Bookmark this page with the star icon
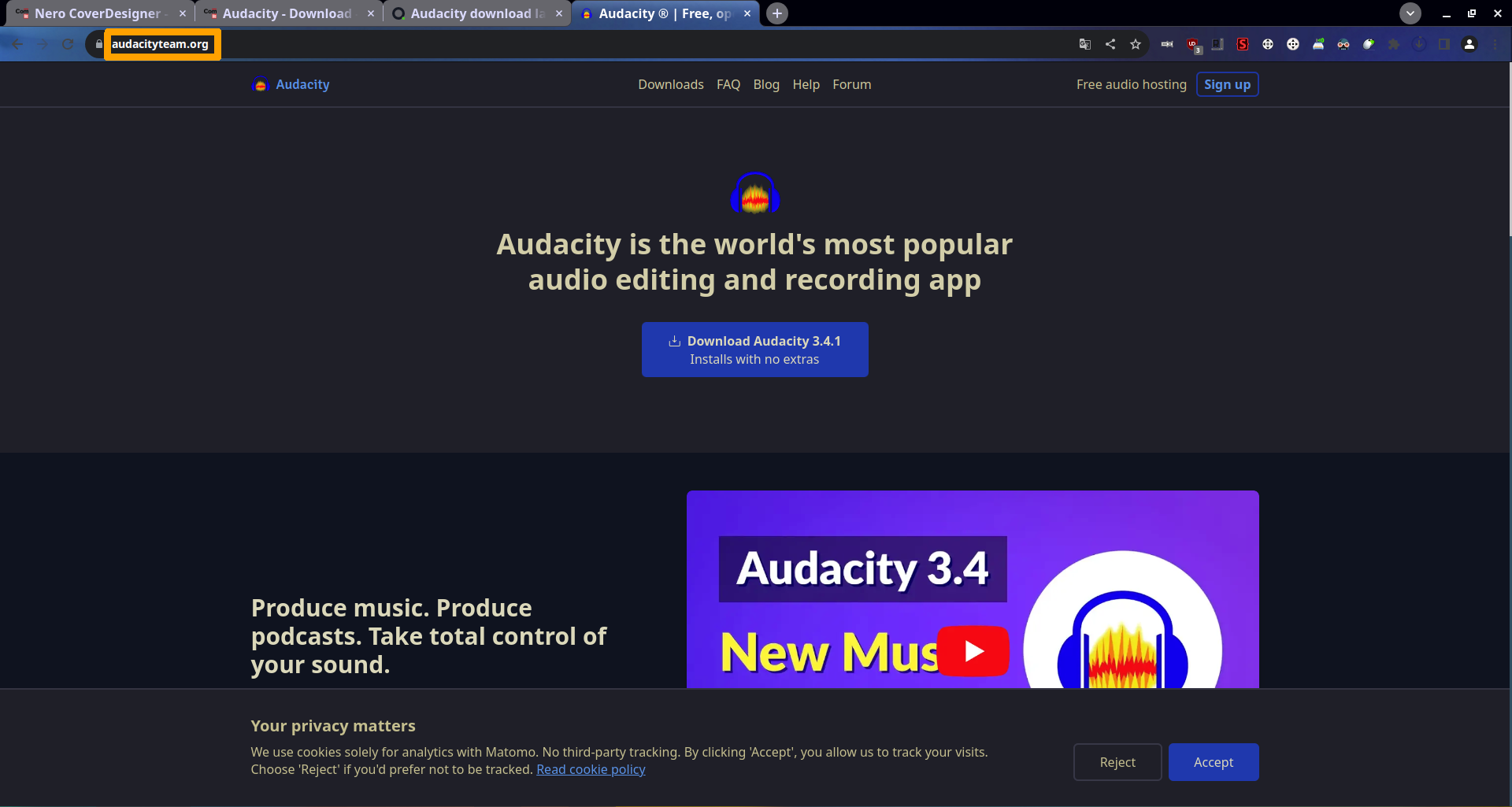The width and height of the screenshot is (1512, 807). point(1136,44)
